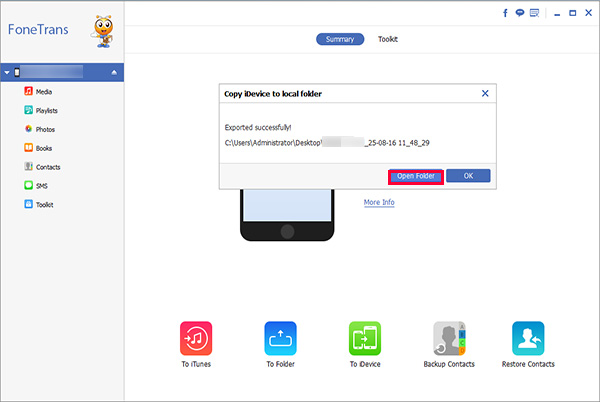Screen dimensions: 600x402
Task: Open the Playlists category icon
Action: [x=28, y=110]
